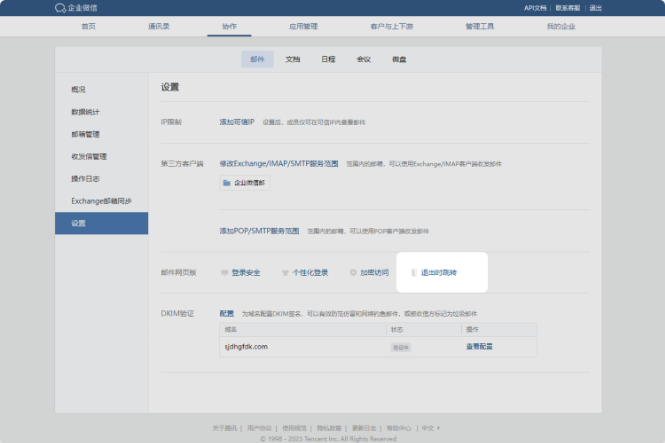Click the 企业微信 logo icon
The image size is (665, 443).
point(61,8)
